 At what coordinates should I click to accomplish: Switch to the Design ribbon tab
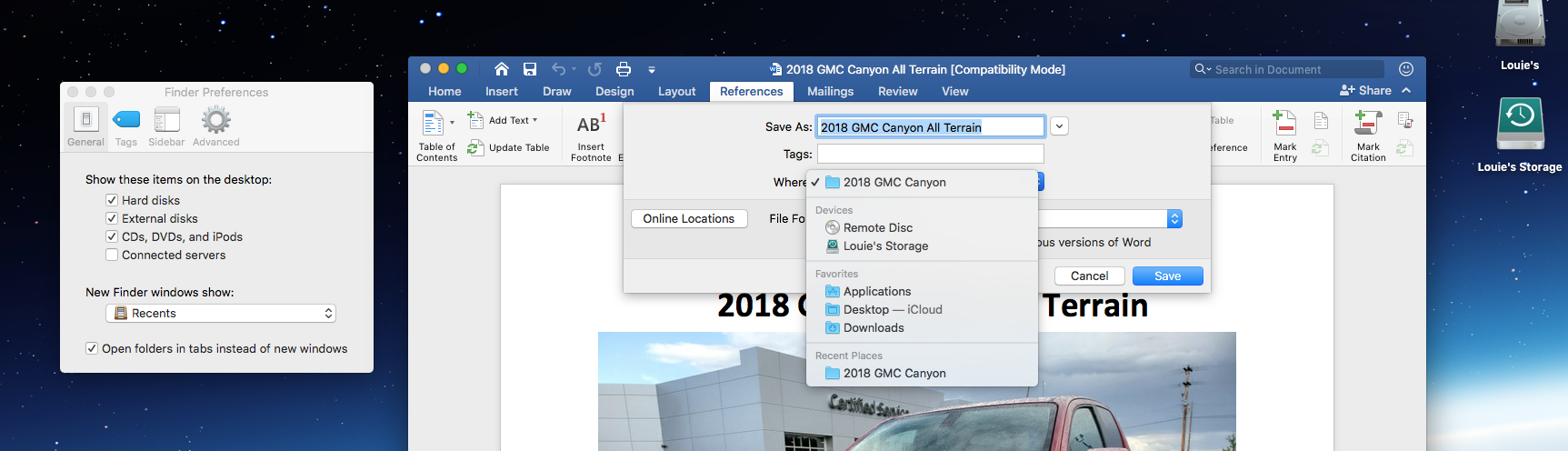(x=614, y=91)
